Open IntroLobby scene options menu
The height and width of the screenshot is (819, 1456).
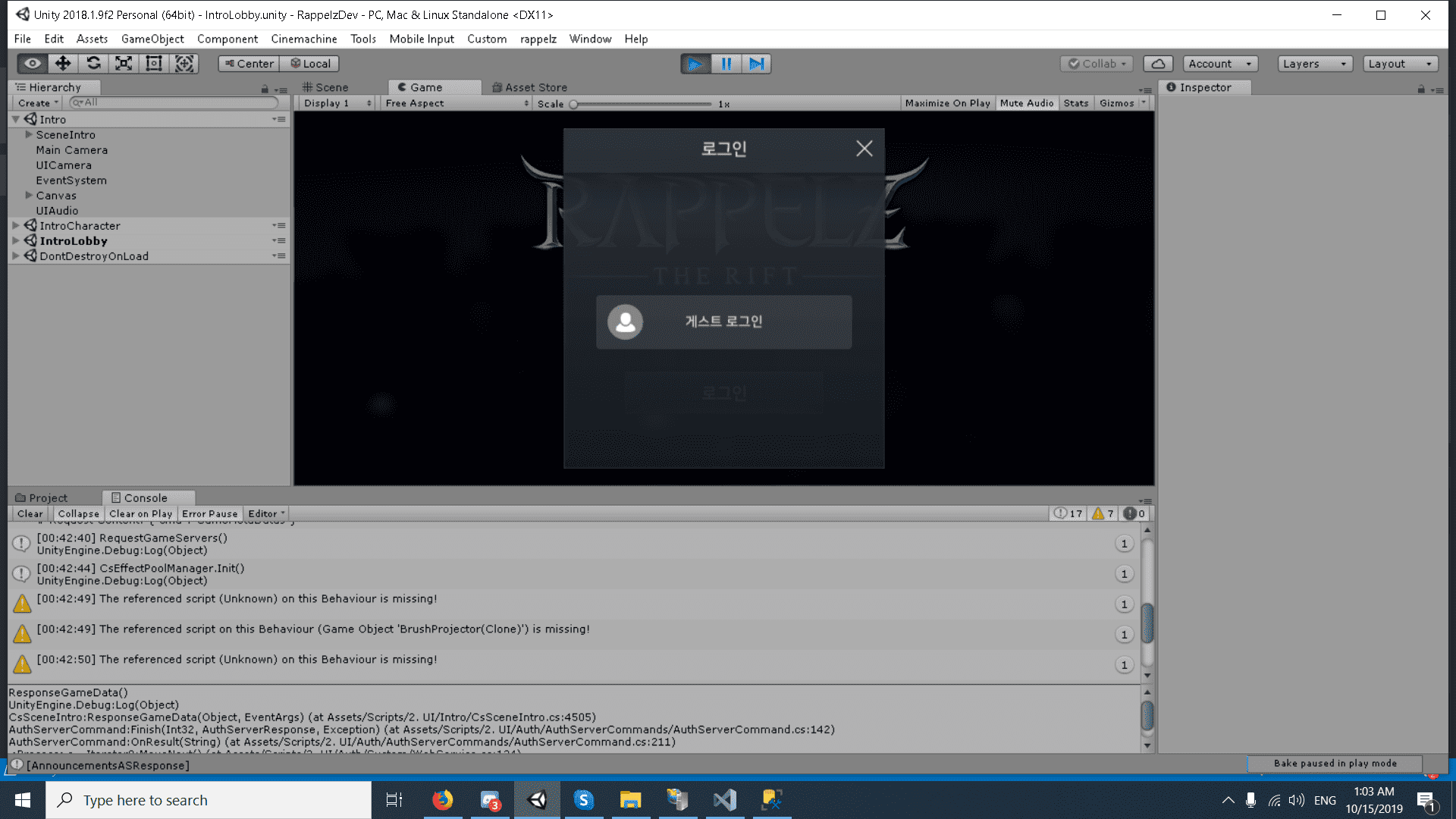(x=280, y=240)
